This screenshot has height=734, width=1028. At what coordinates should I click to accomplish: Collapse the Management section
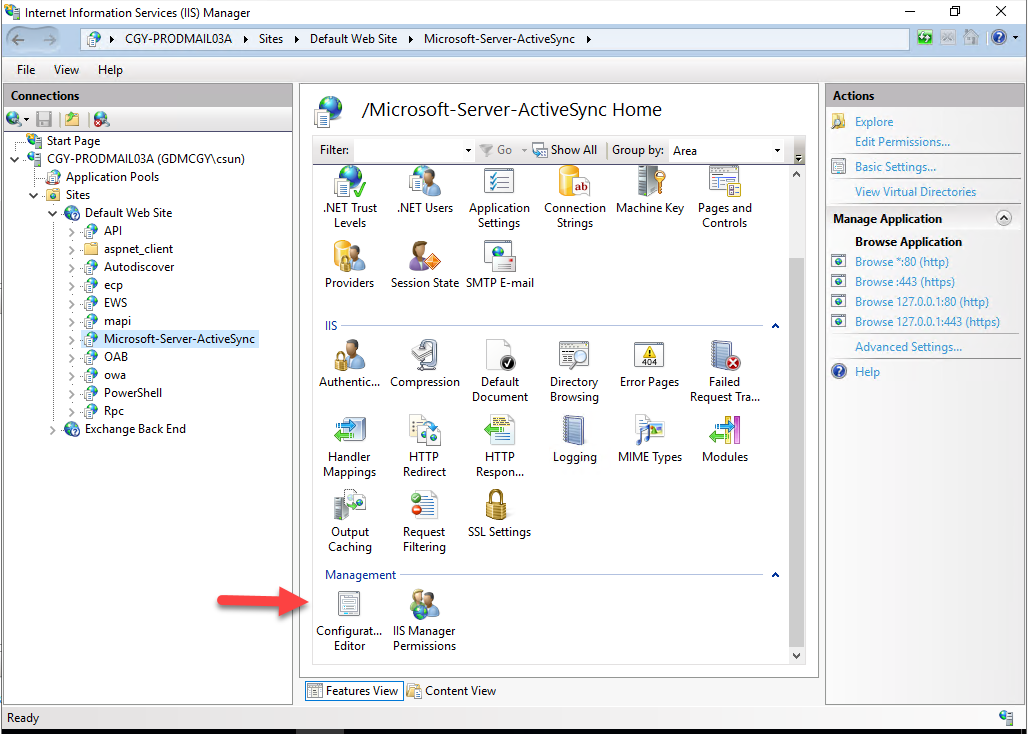775,575
